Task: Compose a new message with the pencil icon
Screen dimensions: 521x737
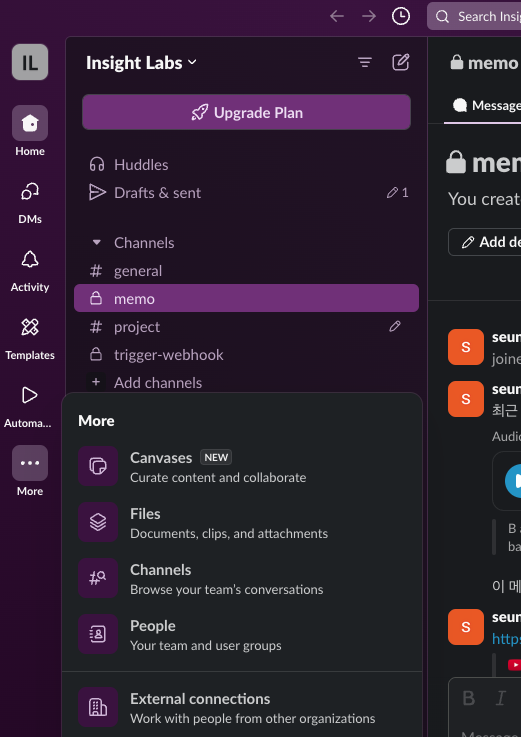Action: pos(401,62)
